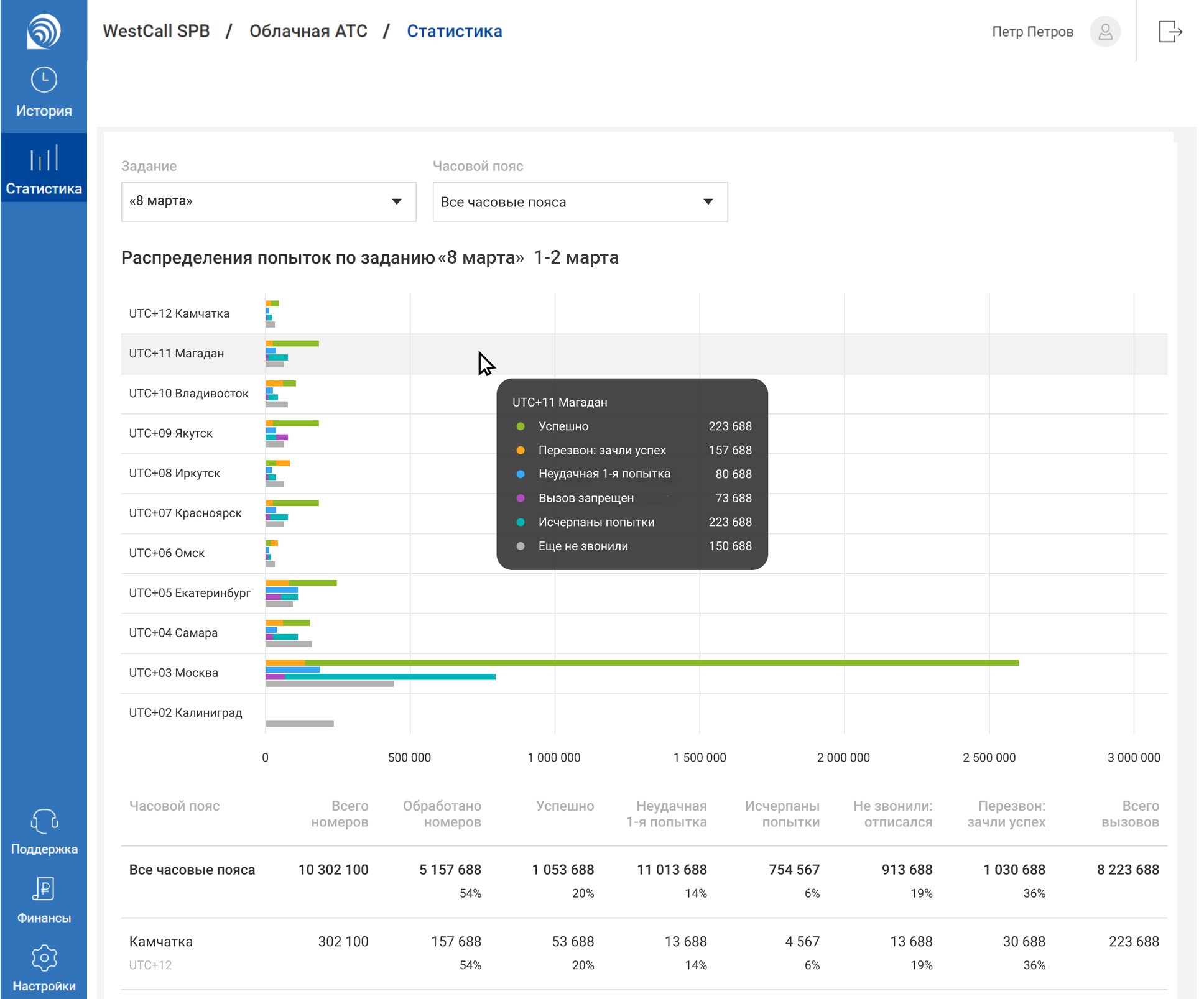Select UTC+12 Камчатка chart row
This screenshot has height=999, width=1204.
point(644,313)
